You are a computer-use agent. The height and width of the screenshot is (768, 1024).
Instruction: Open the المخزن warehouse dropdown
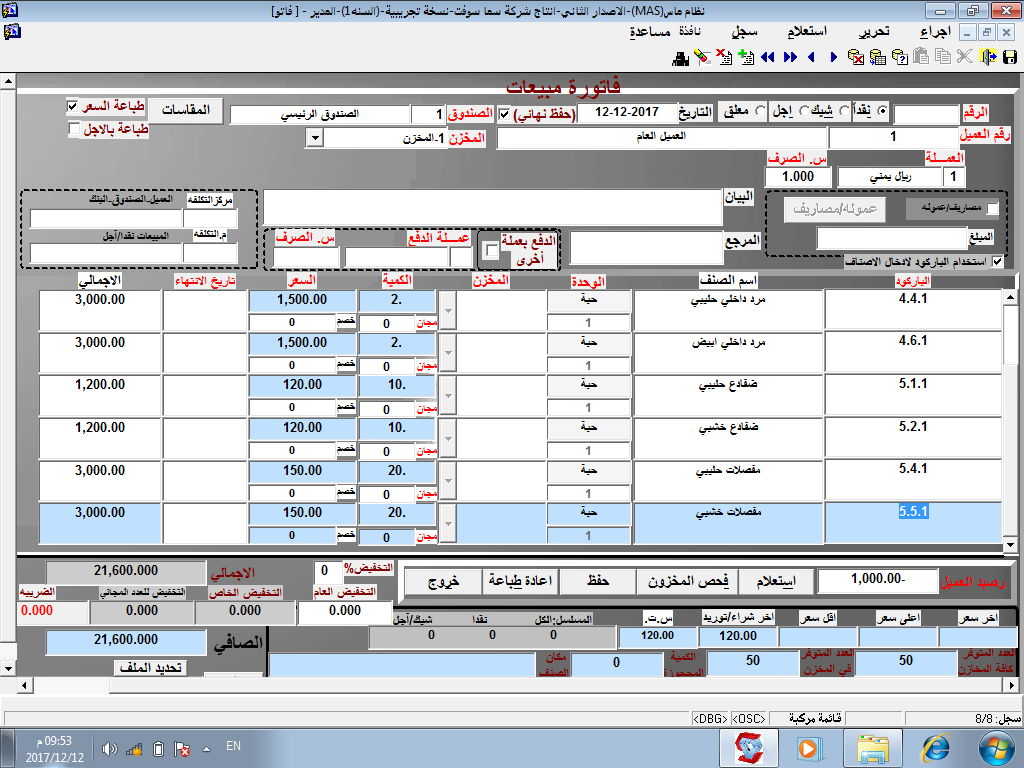[x=314, y=138]
